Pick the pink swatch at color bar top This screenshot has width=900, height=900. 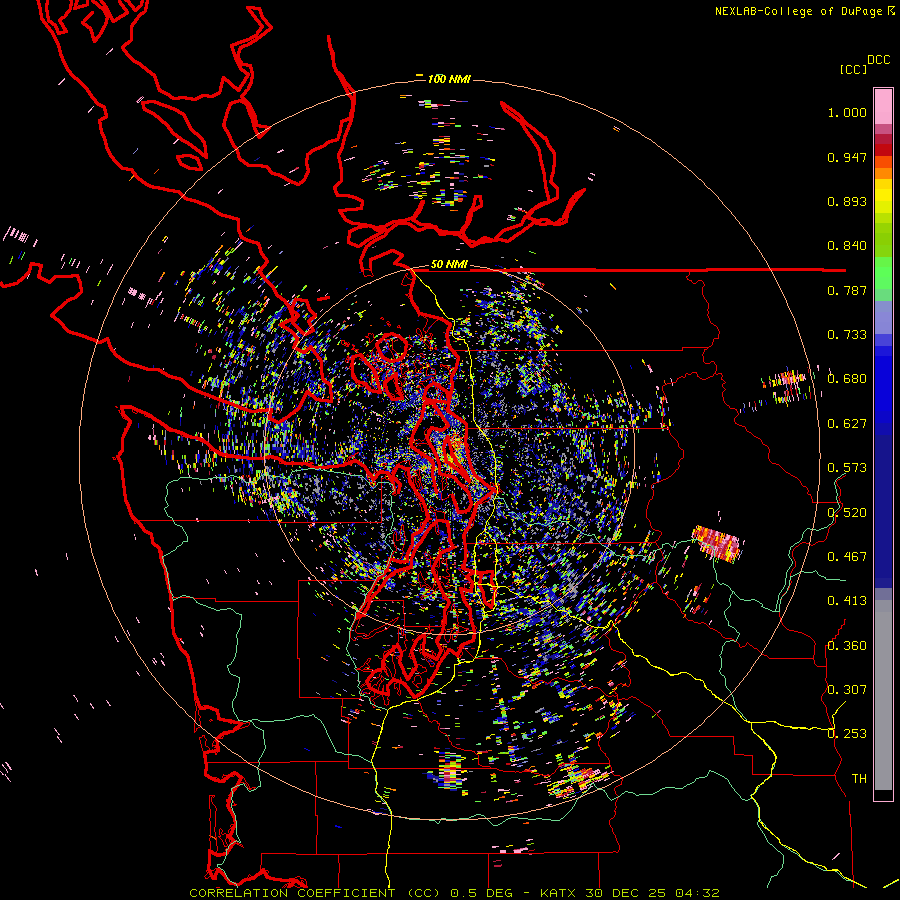click(x=883, y=106)
